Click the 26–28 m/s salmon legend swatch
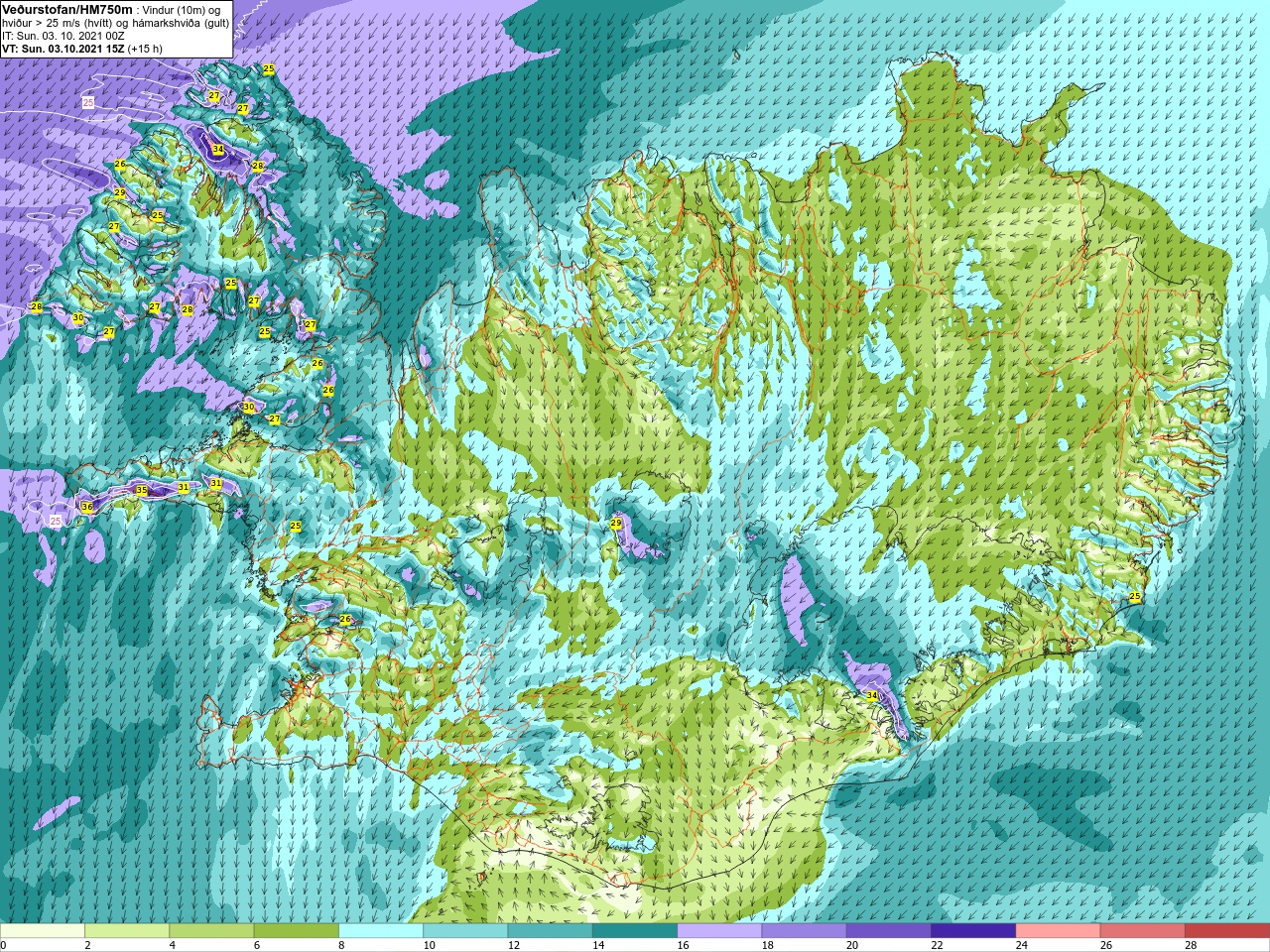 tap(1143, 931)
